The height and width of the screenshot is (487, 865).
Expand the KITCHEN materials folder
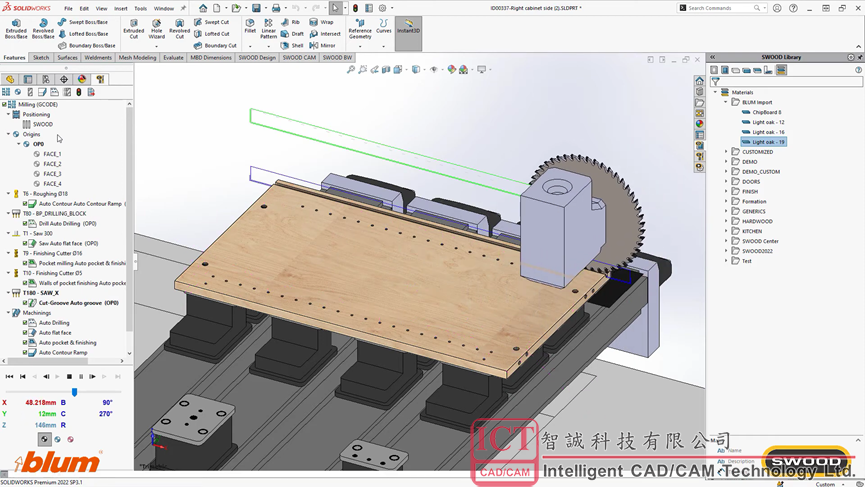726,231
